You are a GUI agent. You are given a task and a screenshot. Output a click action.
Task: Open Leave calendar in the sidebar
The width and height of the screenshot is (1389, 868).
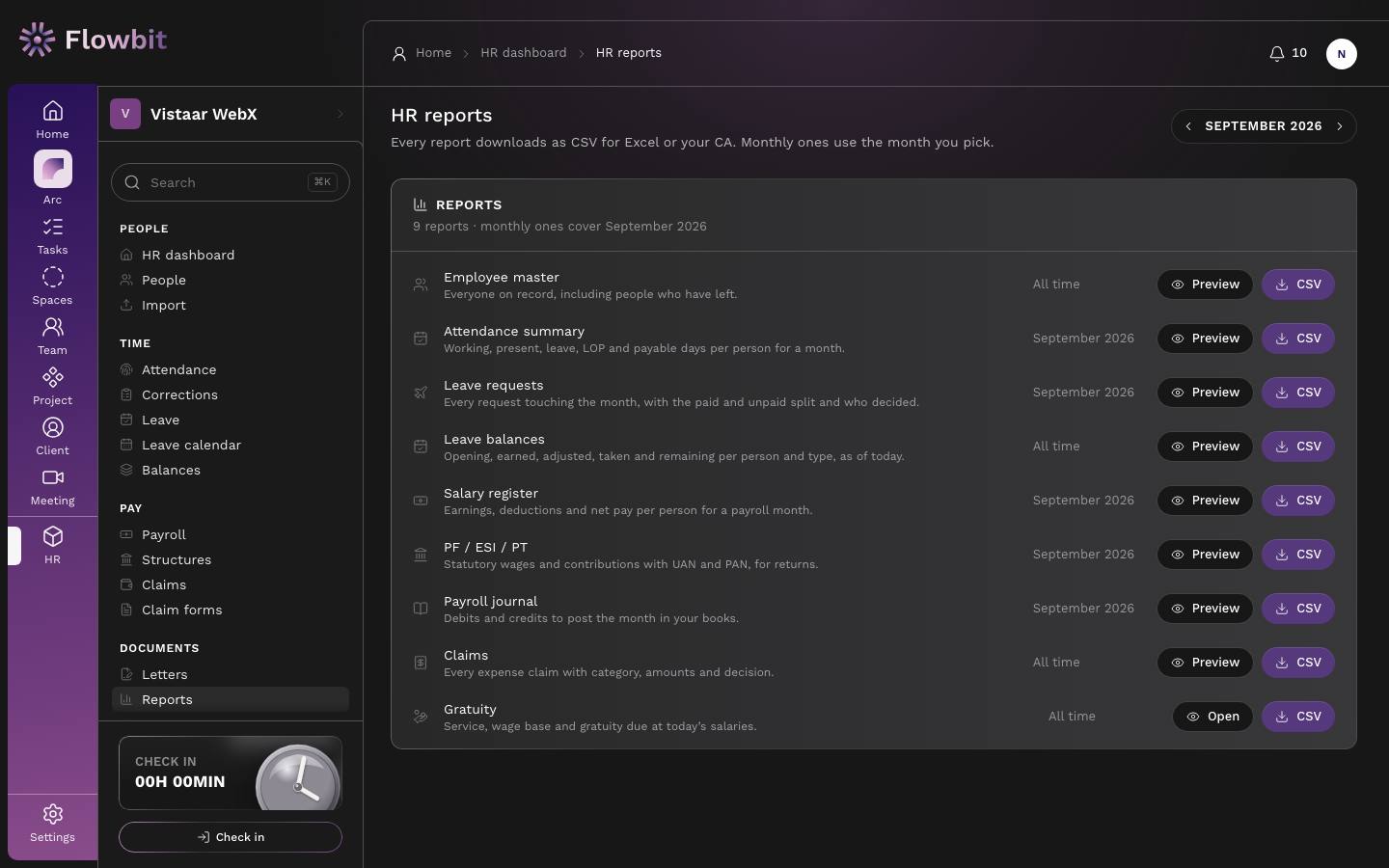click(x=231, y=445)
